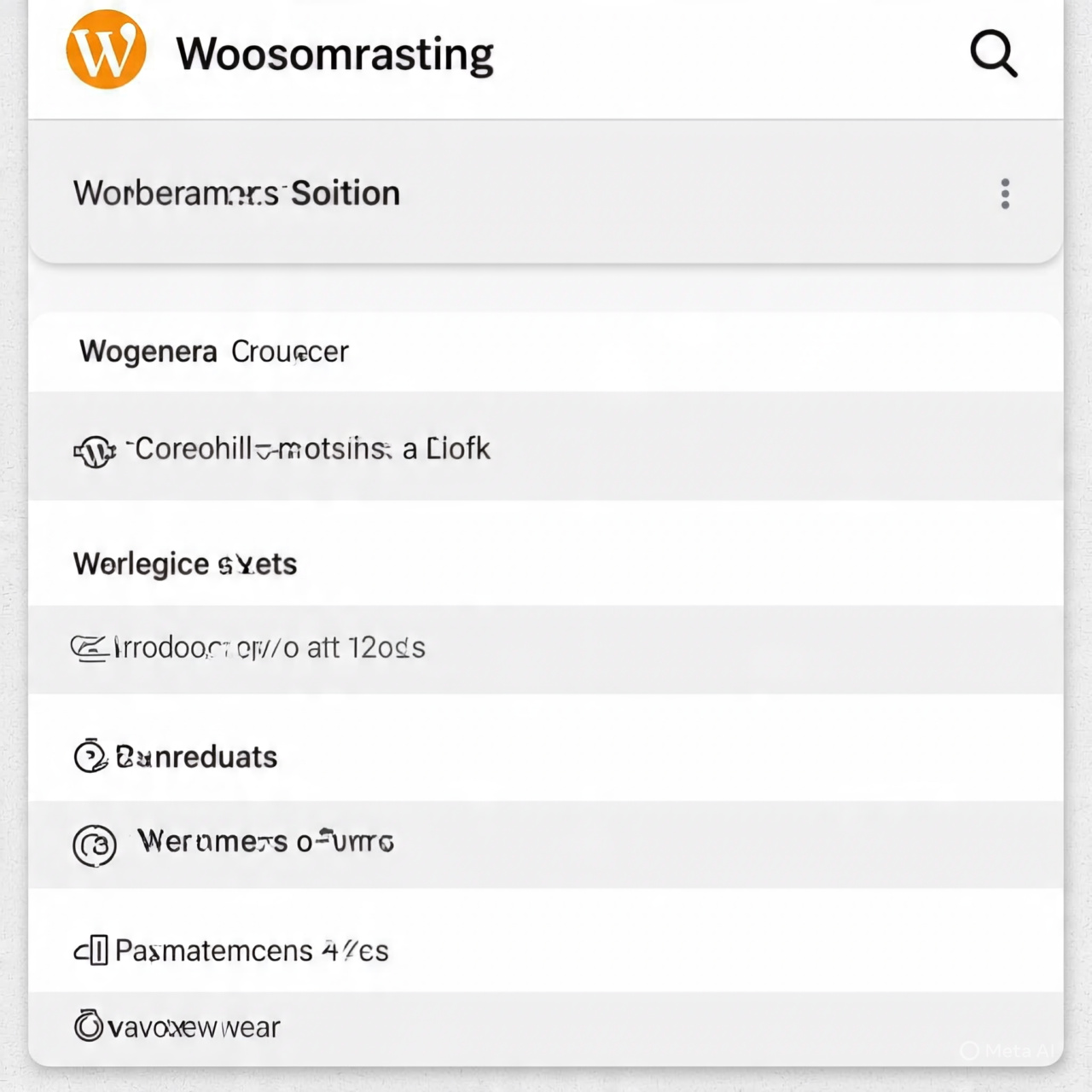Click the Meta AI watermark
This screenshot has height=1092, width=1092.
click(x=1008, y=1051)
